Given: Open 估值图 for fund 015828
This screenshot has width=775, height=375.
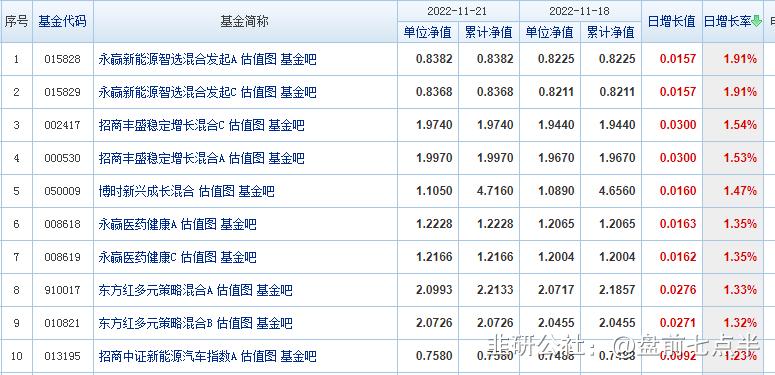Looking at the screenshot, I should [x=258, y=59].
